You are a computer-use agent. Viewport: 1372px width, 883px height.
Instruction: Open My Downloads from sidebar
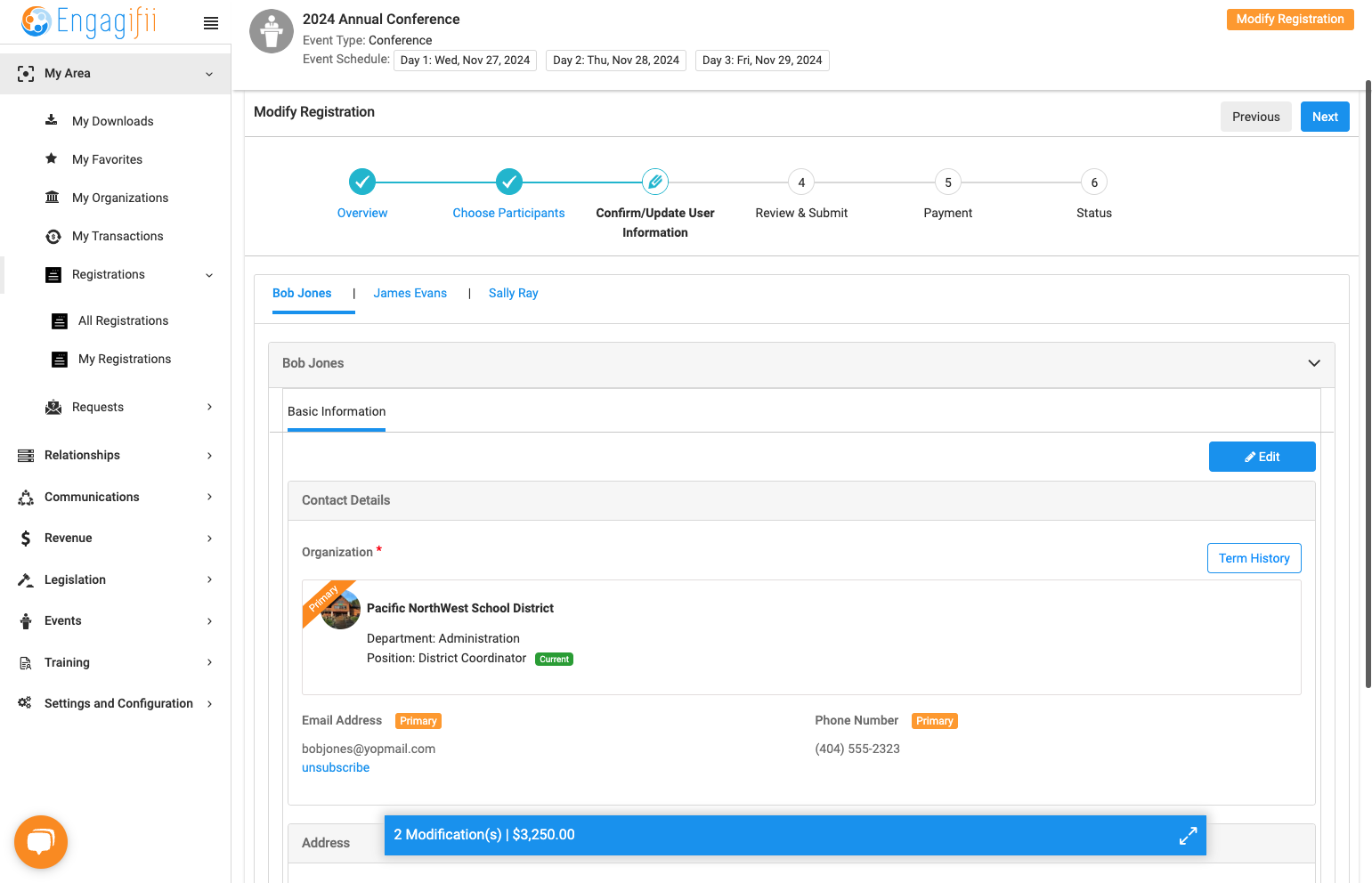click(112, 121)
